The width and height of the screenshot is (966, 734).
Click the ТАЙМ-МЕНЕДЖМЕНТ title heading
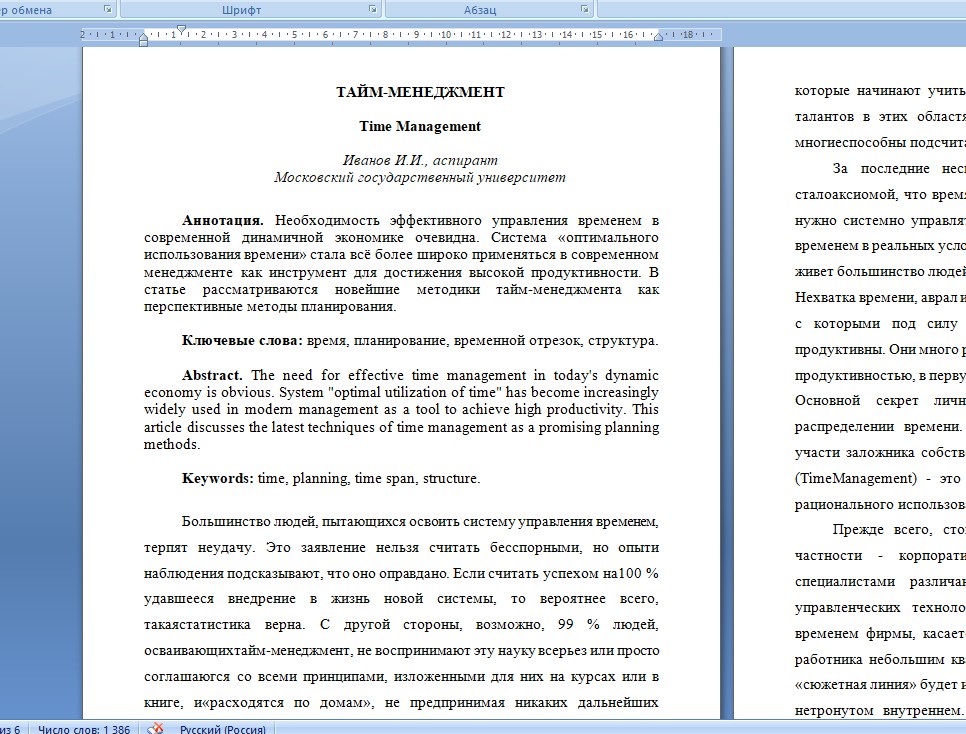pyautogui.click(x=420, y=92)
